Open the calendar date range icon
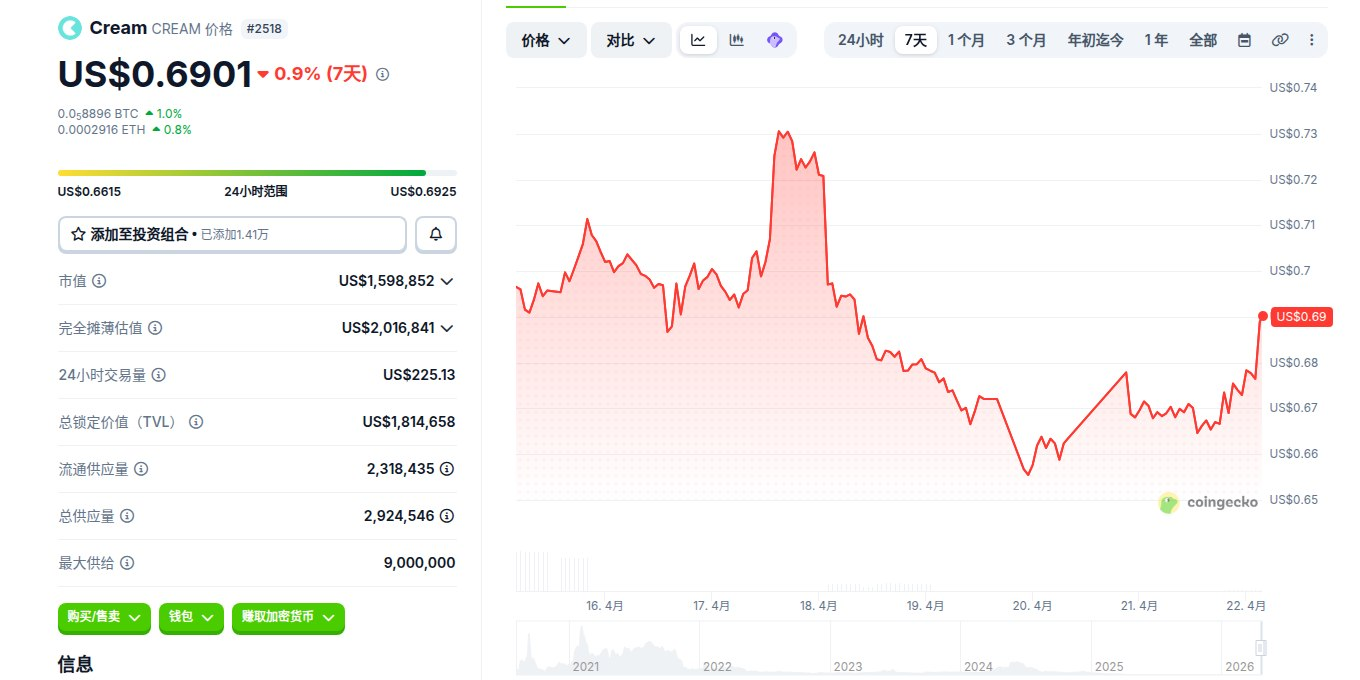1360x680 pixels. click(x=1244, y=40)
